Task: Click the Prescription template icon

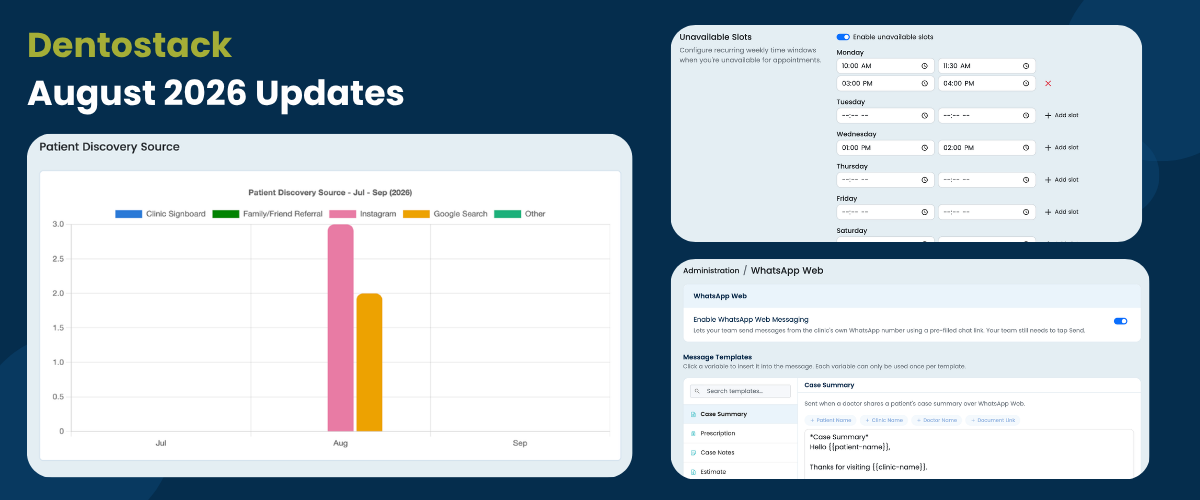Action: tap(693, 433)
